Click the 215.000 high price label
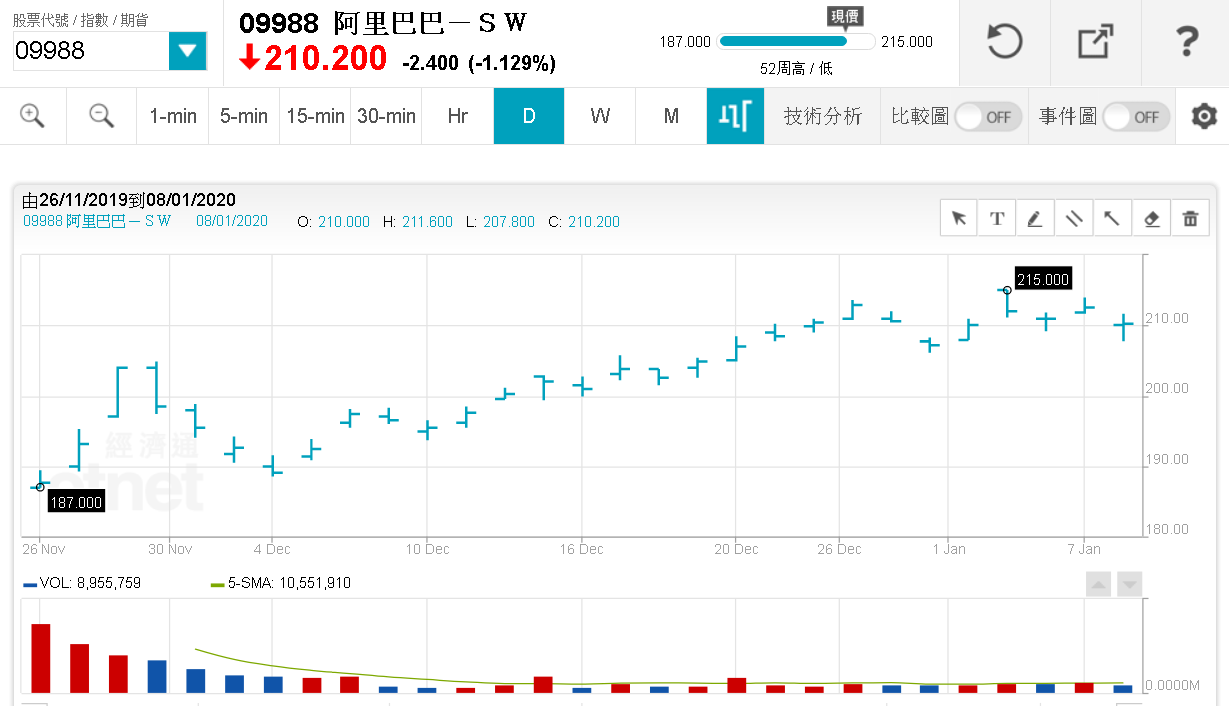The image size is (1229, 706). (x=1042, y=280)
